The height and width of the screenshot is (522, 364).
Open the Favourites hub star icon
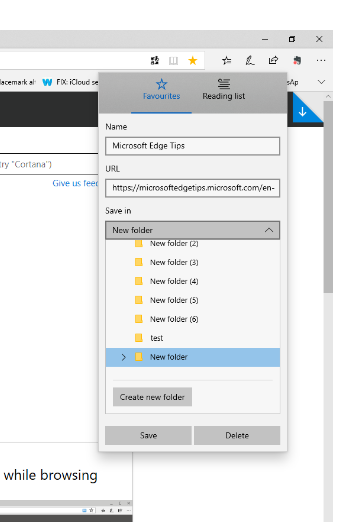coord(227,61)
